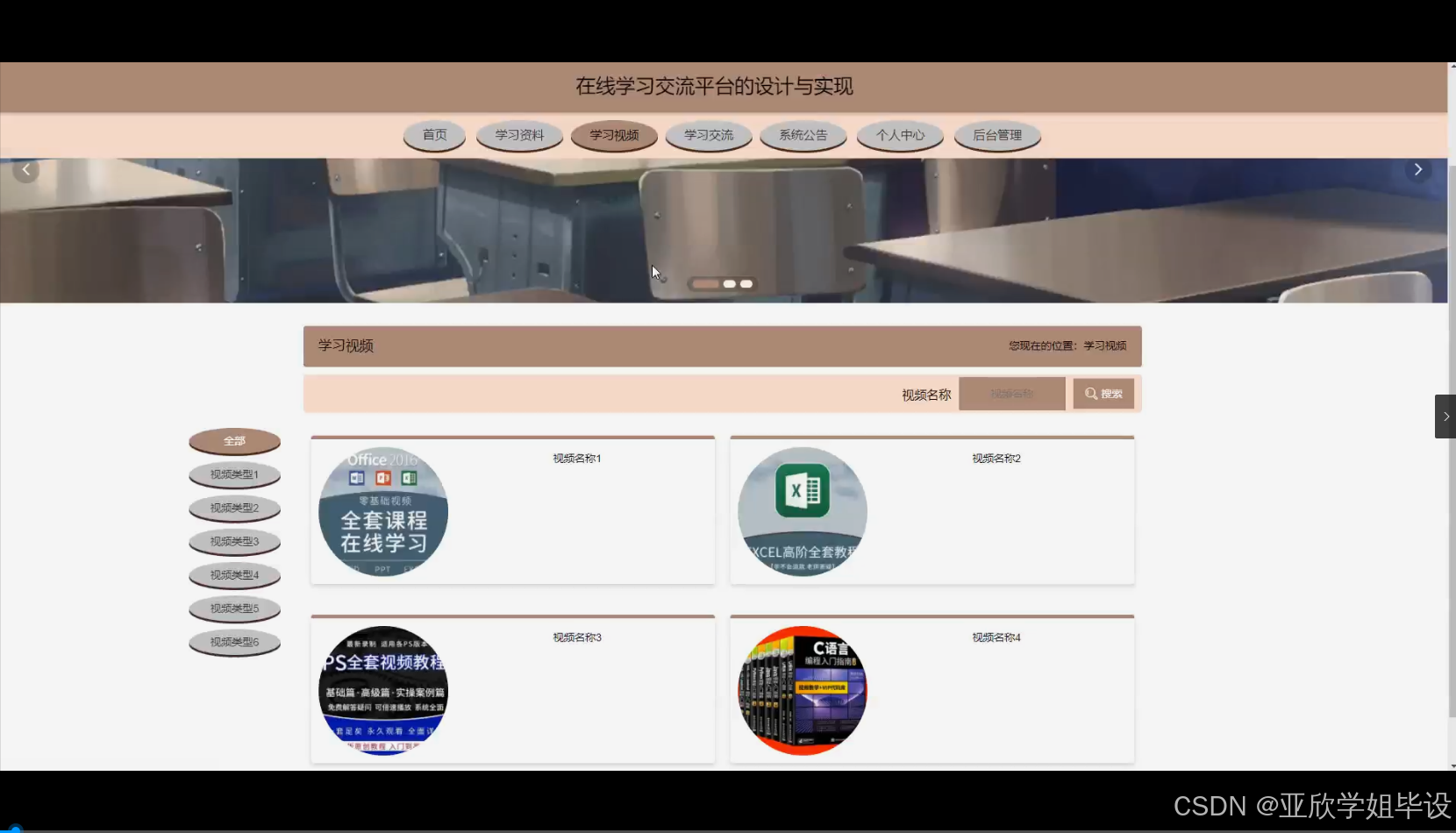
Task: Switch to the 学习交流 navigation tab
Action: [x=709, y=135]
